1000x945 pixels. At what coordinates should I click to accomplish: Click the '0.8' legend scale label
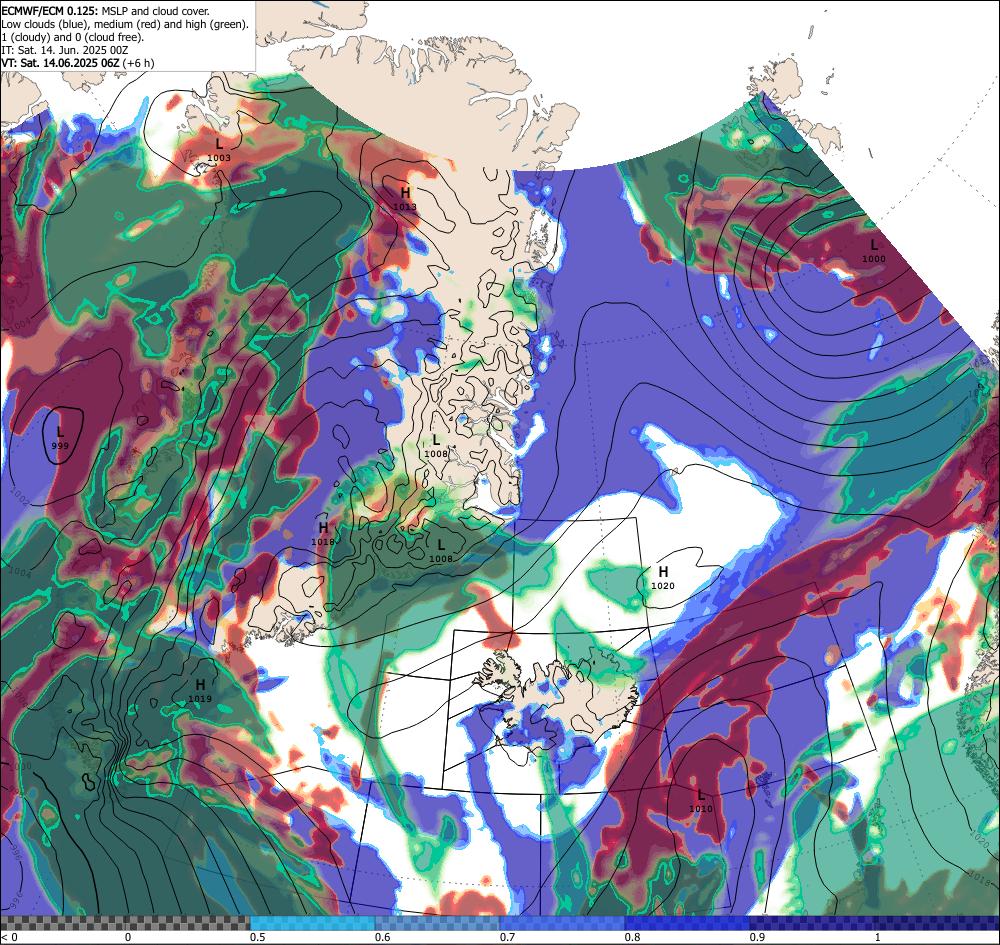tap(632, 937)
